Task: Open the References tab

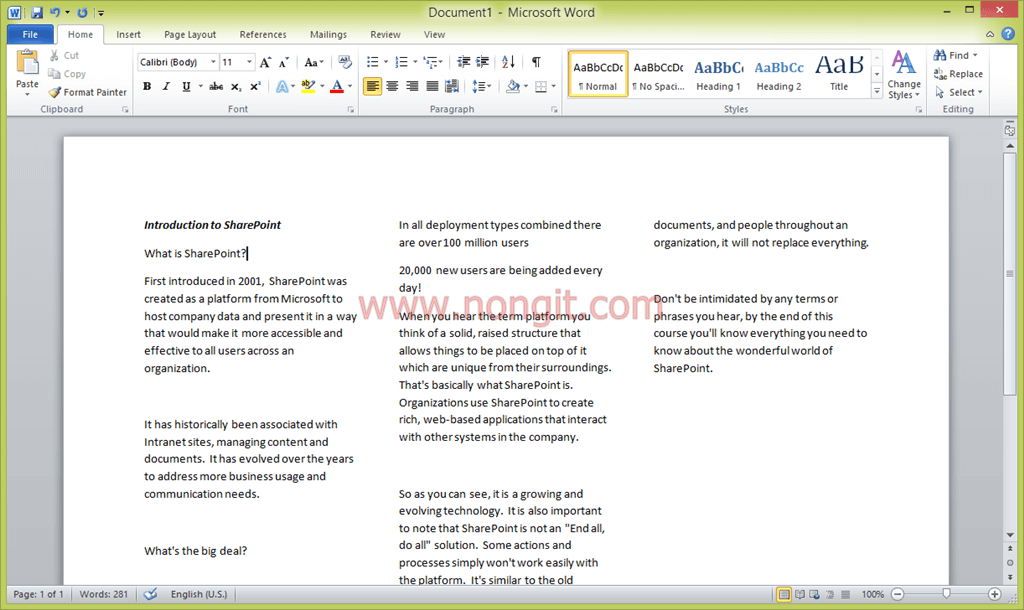Action: coord(263,34)
